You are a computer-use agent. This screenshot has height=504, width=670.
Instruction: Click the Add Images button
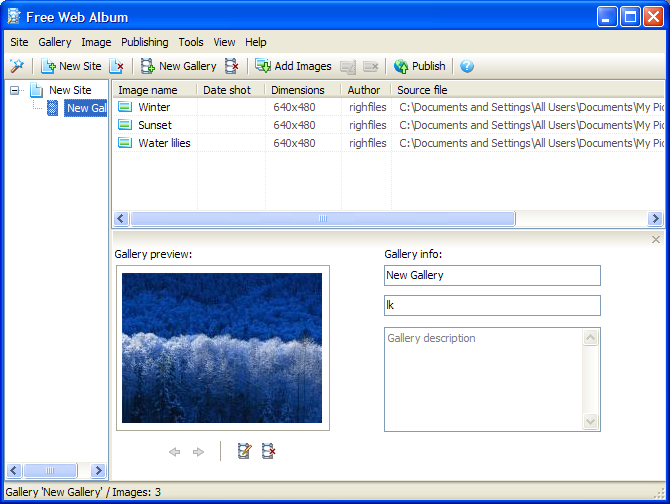tap(293, 66)
